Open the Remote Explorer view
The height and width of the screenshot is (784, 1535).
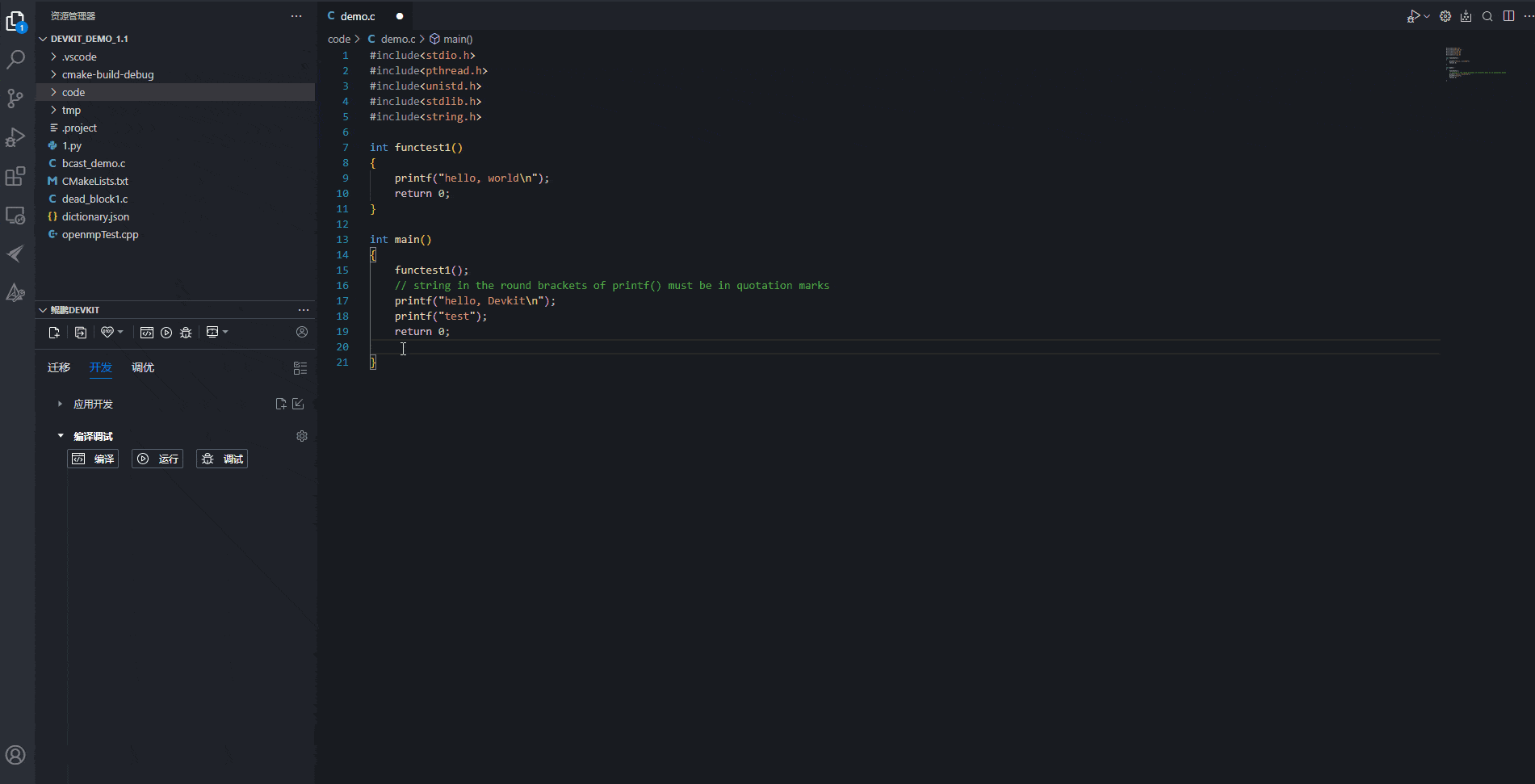(15, 216)
